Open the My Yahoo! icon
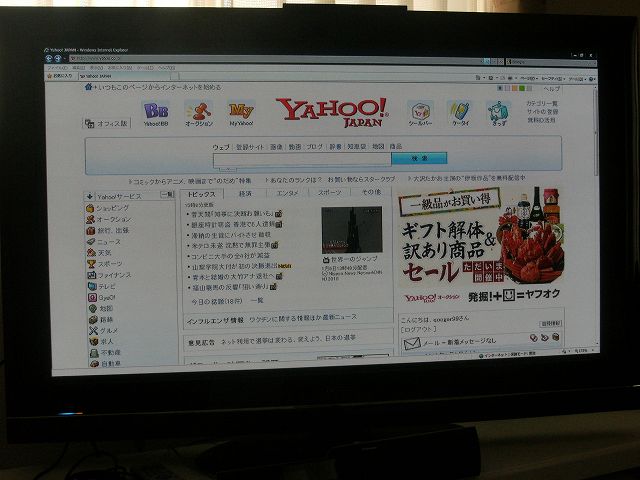This screenshot has width=640, height=480. click(241, 111)
